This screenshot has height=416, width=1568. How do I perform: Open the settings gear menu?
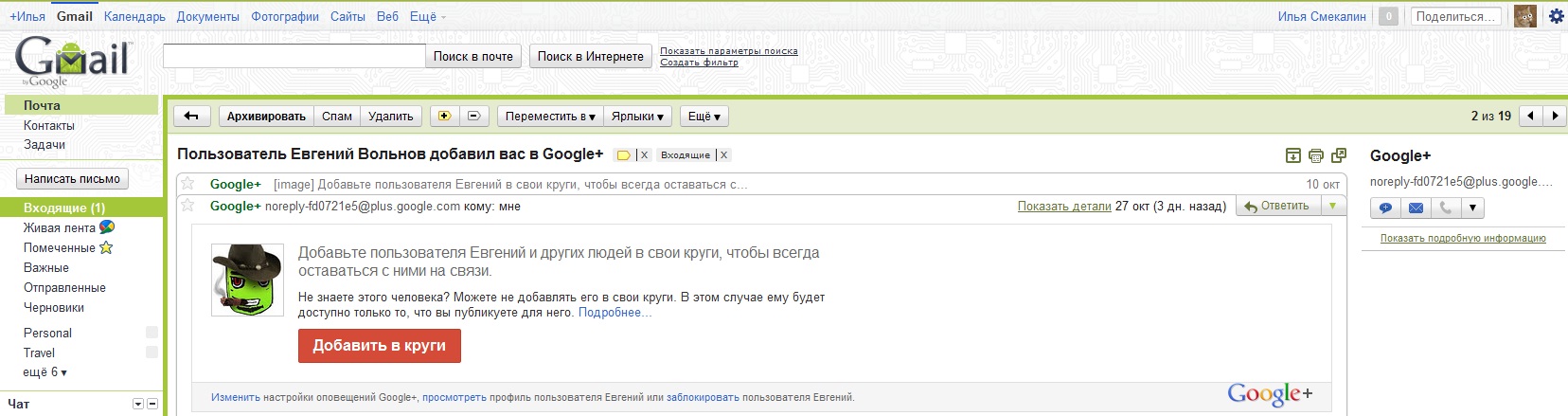click(x=1556, y=16)
